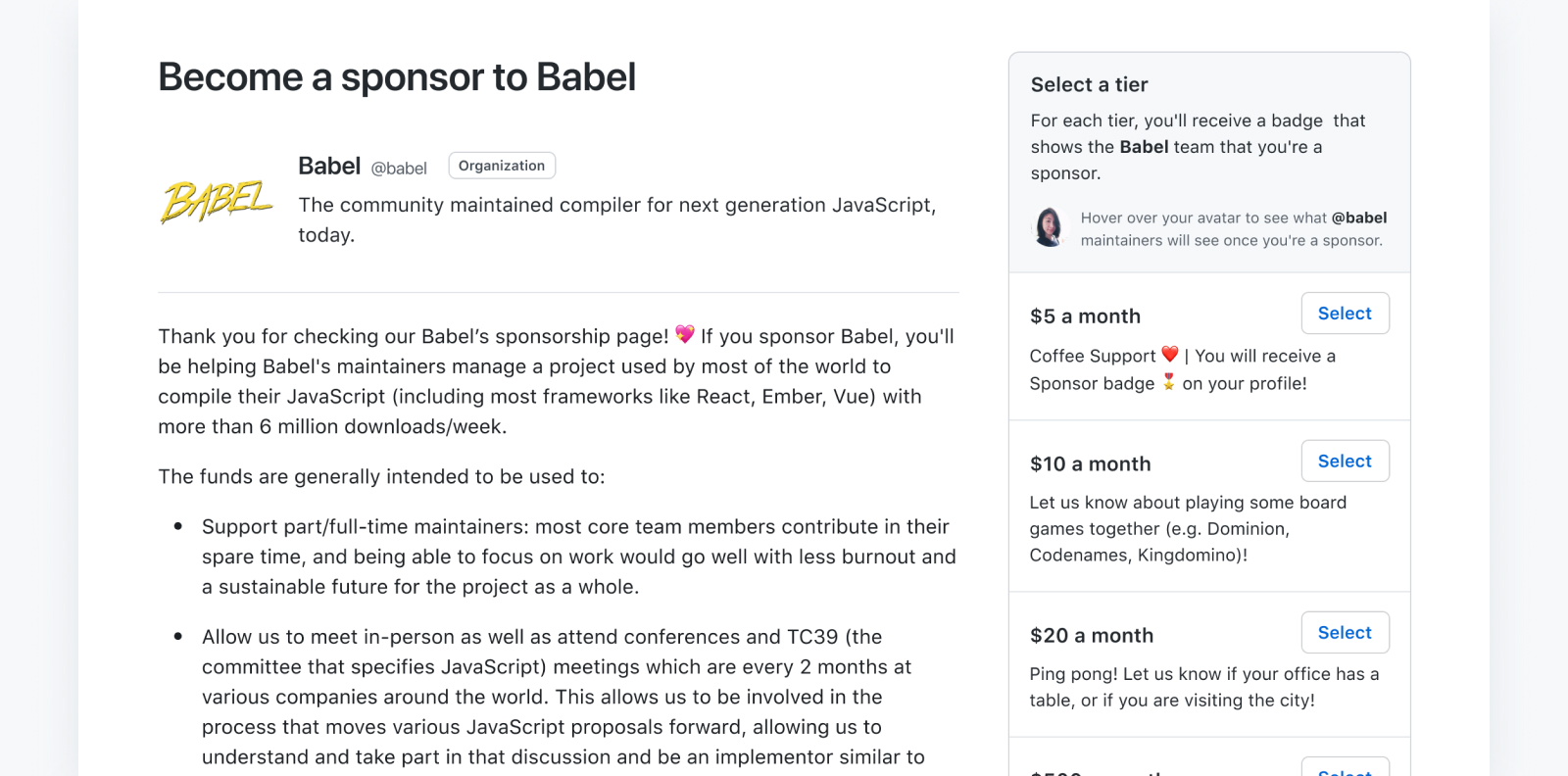Click the Organization label badge

point(502,166)
